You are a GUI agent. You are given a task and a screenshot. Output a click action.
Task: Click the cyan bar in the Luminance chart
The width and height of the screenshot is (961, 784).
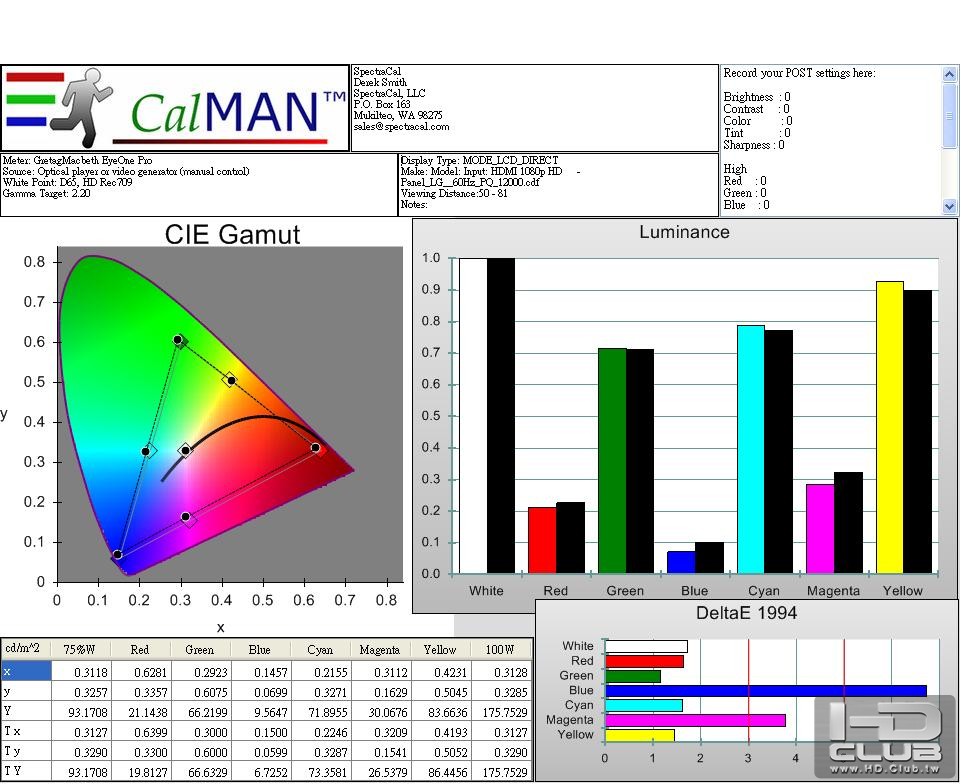tap(751, 449)
